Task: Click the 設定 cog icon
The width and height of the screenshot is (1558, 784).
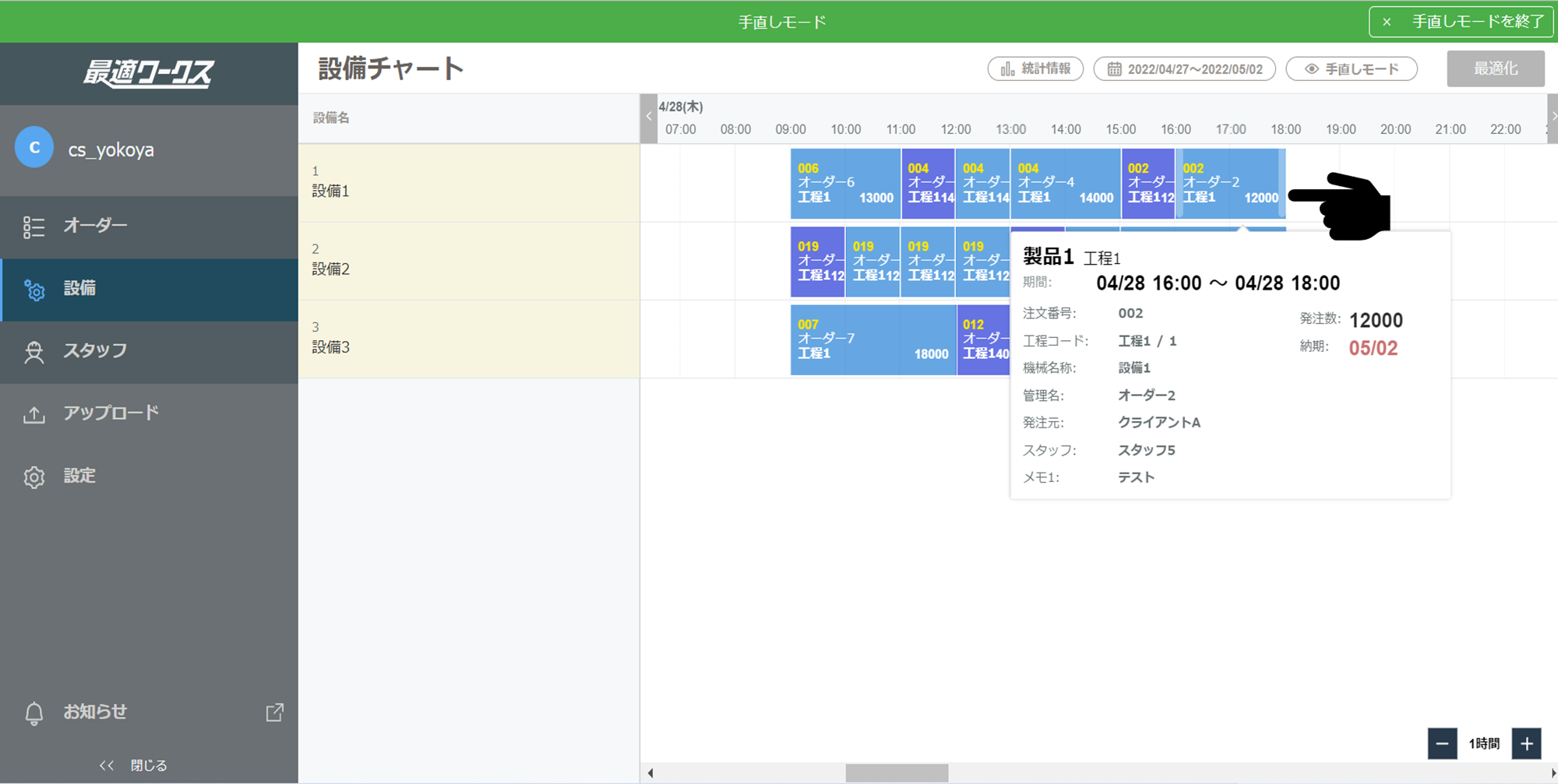Action: coord(33,476)
